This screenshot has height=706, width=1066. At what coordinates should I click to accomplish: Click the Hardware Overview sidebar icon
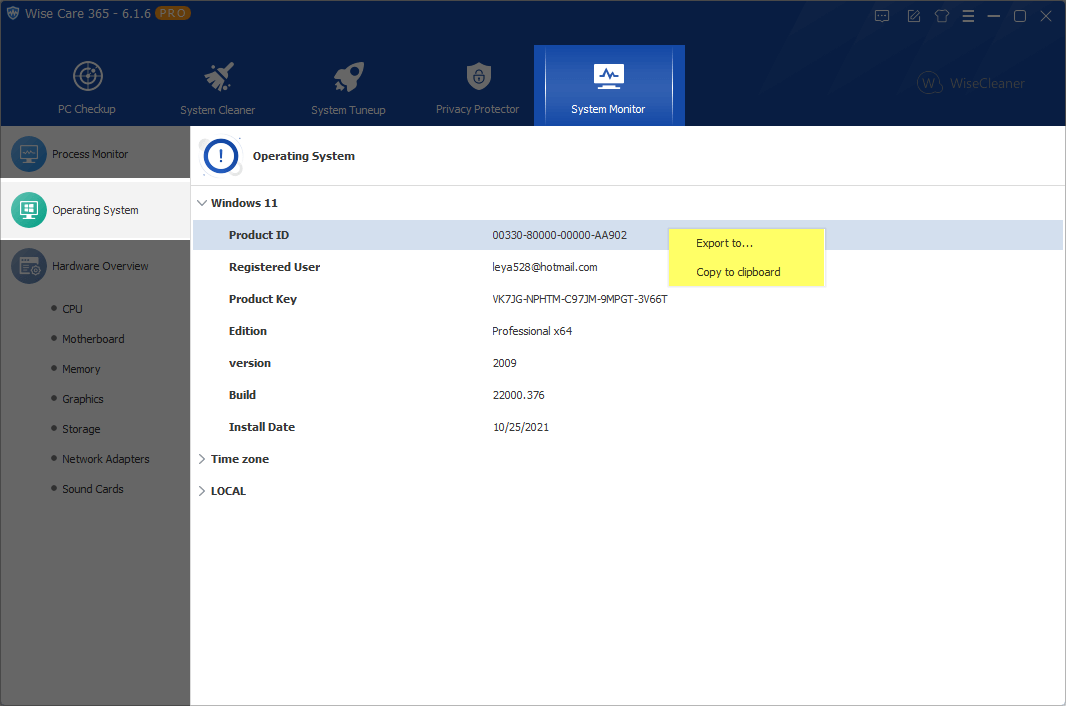[x=29, y=266]
